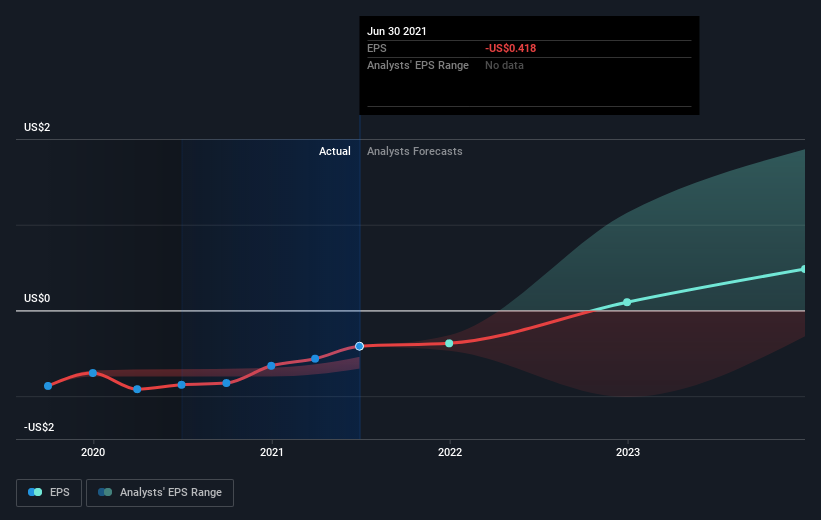Click the early 2020 EPS data point
This screenshot has width=821, height=520.
pyautogui.click(x=93, y=373)
